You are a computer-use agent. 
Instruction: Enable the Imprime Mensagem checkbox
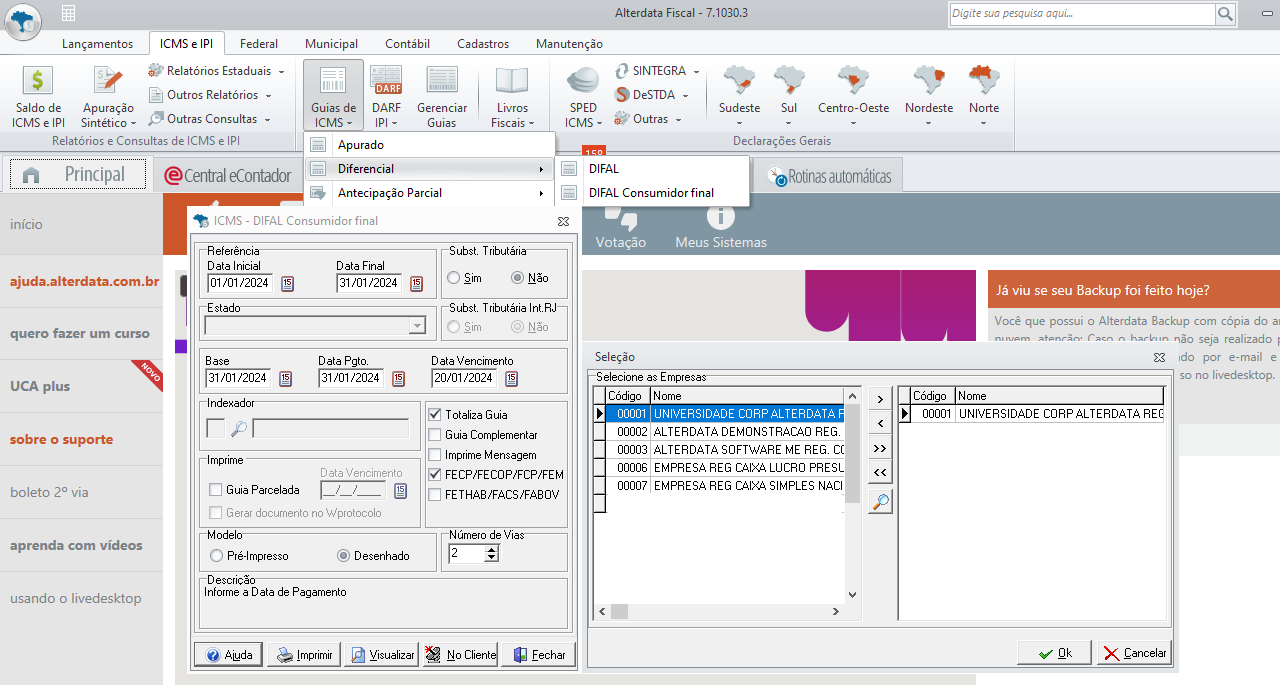pos(435,455)
